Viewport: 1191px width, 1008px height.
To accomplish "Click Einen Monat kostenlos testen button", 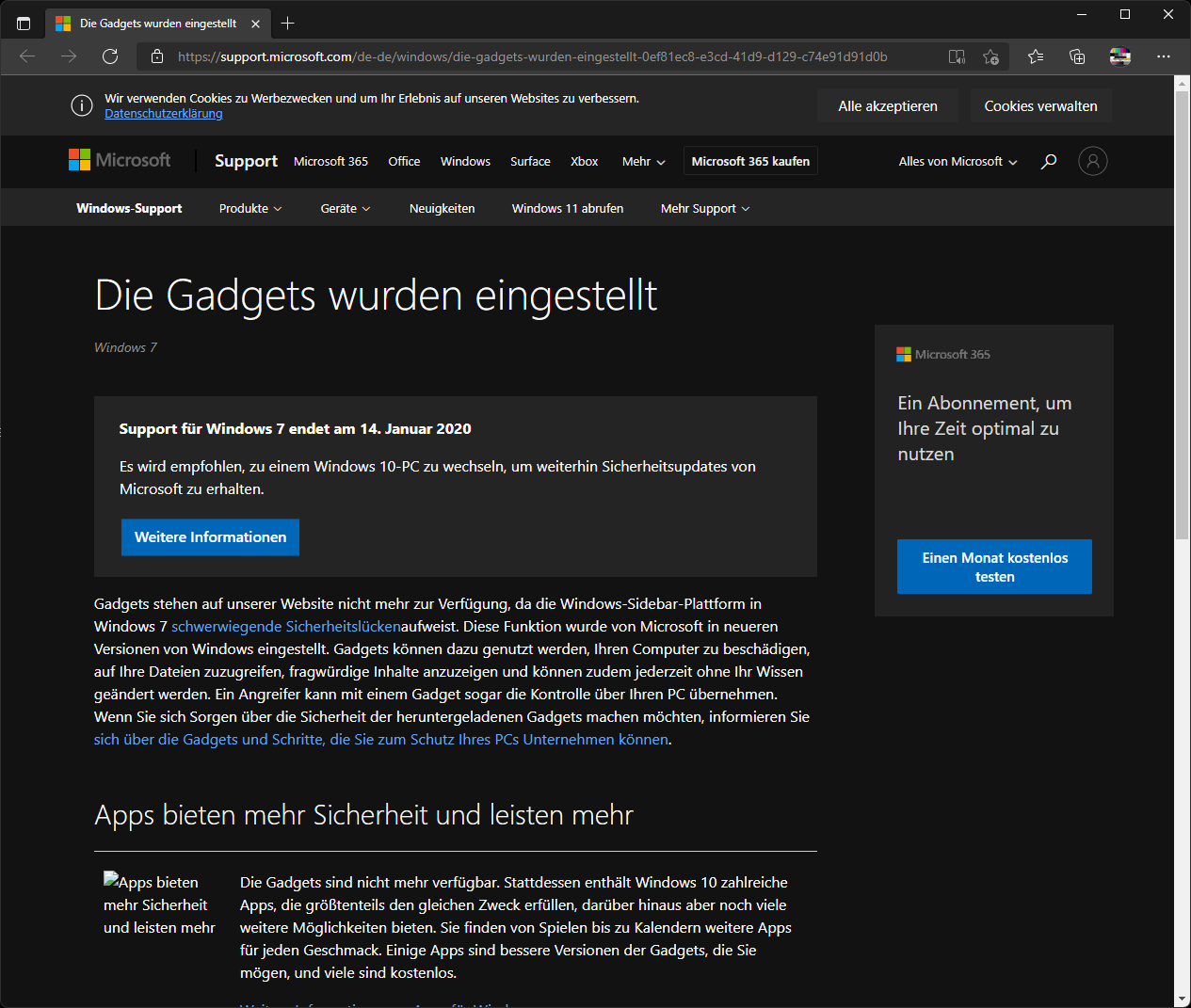I will point(994,567).
